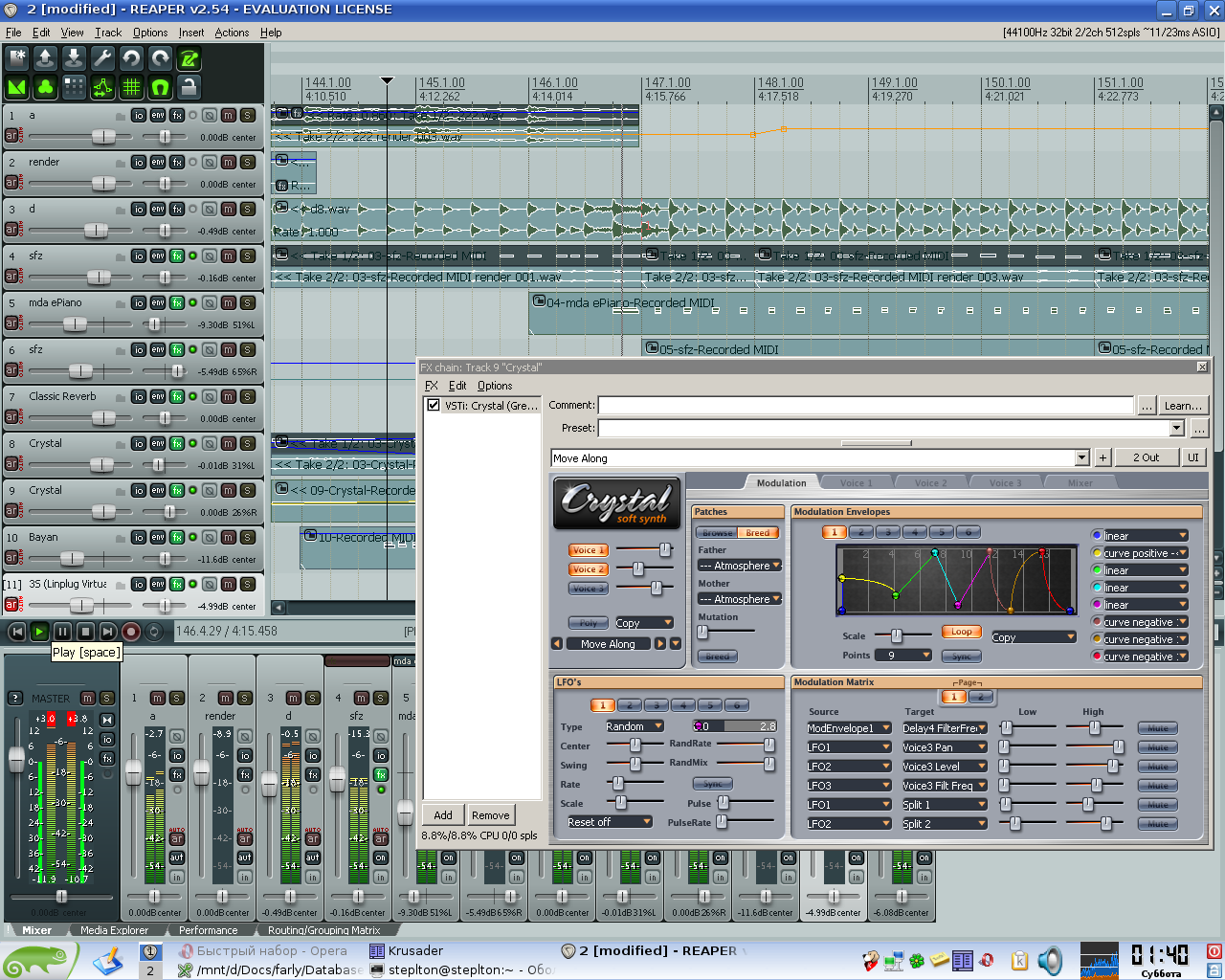Screen dimensions: 1225x980
Task: Click the '2 Out' button
Action: click(x=1146, y=457)
